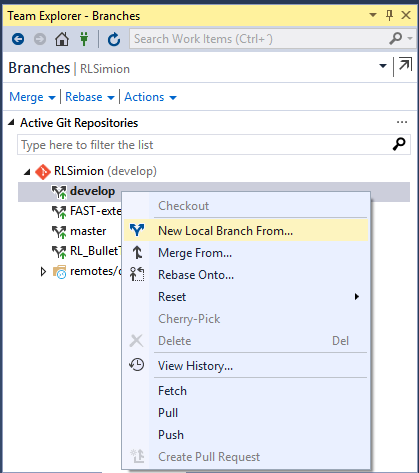Click the master branch icon
Screen dimensions: 419x473
coord(60,232)
